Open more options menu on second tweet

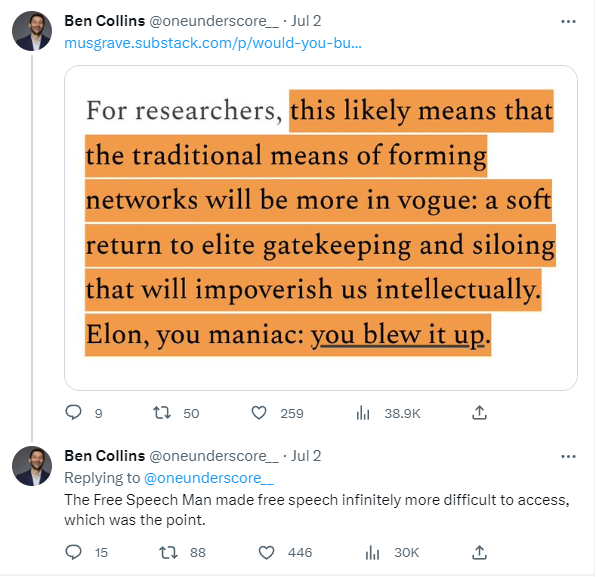click(568, 456)
